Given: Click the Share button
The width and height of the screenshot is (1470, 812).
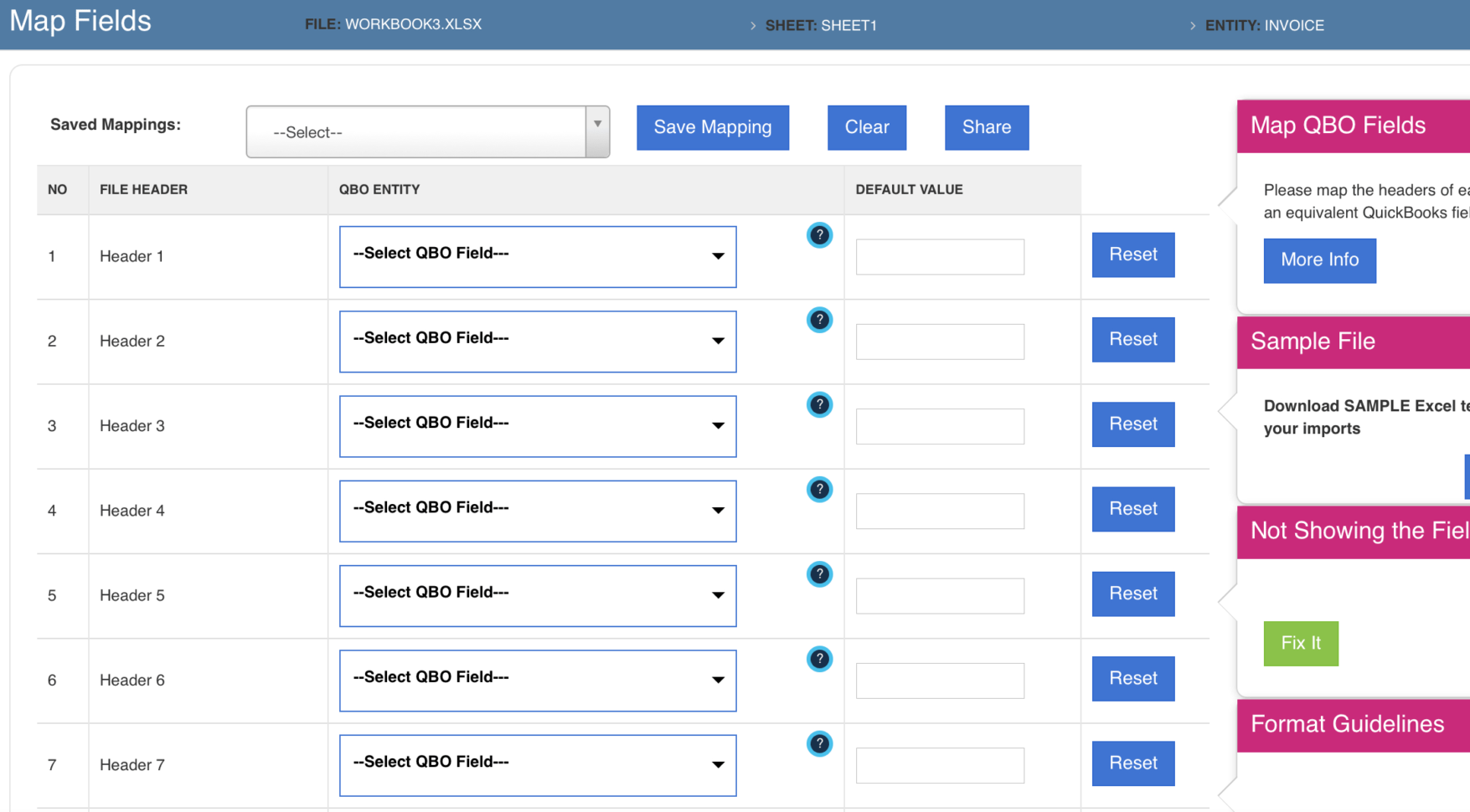Looking at the screenshot, I should pos(986,127).
